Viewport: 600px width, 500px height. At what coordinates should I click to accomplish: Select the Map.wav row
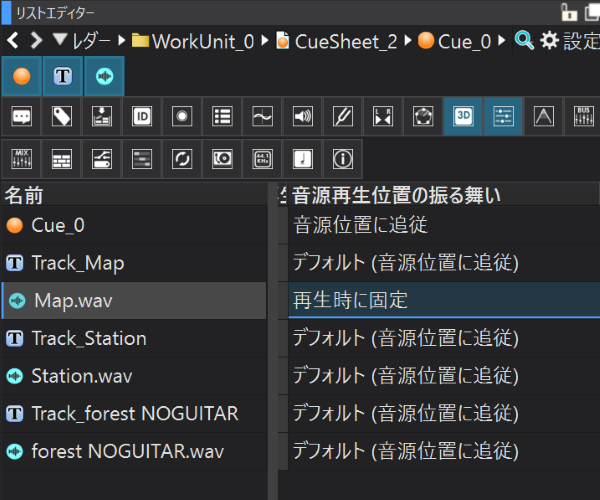[134, 300]
